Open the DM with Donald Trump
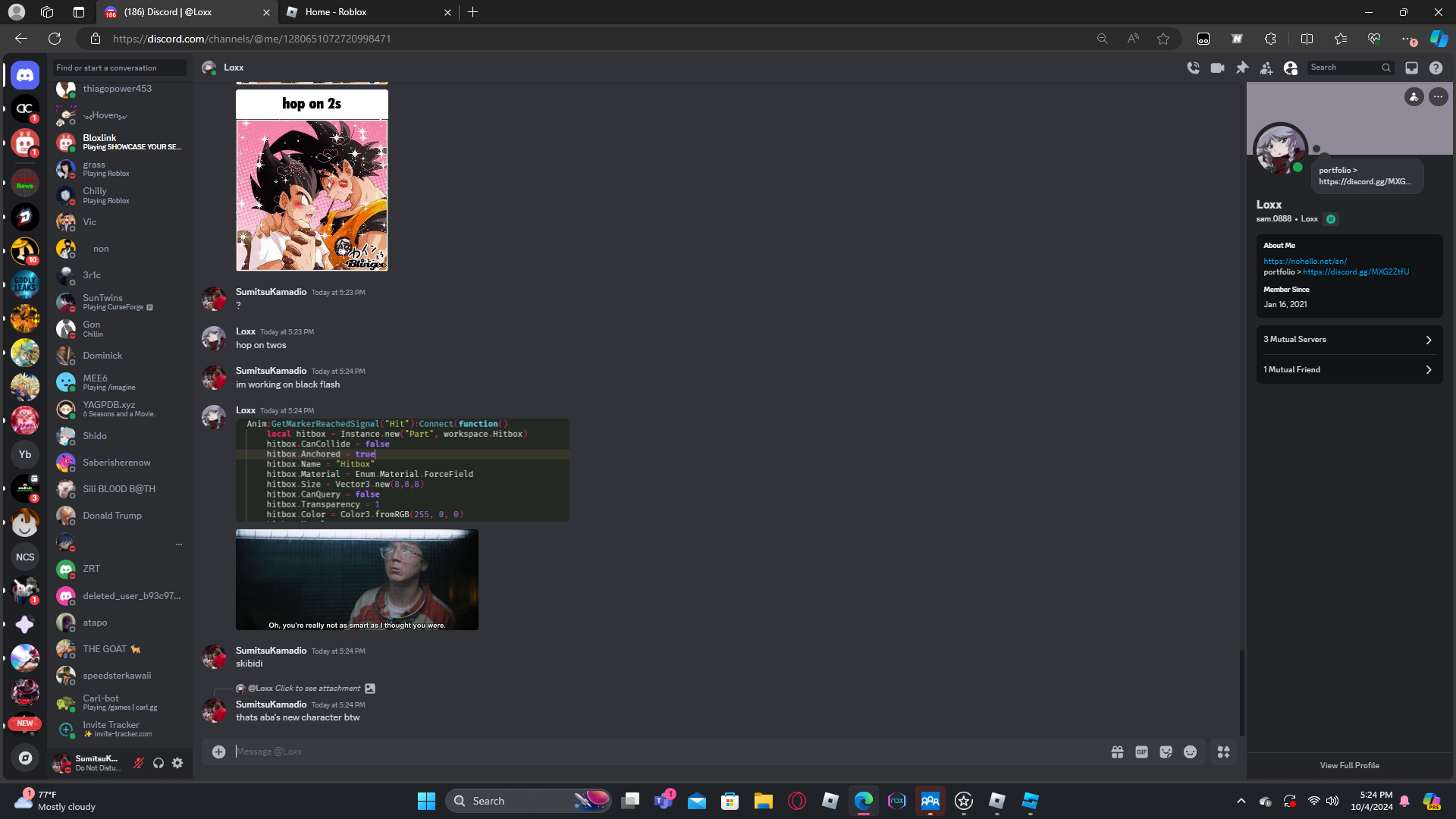This screenshot has height=819, width=1456. [119, 516]
